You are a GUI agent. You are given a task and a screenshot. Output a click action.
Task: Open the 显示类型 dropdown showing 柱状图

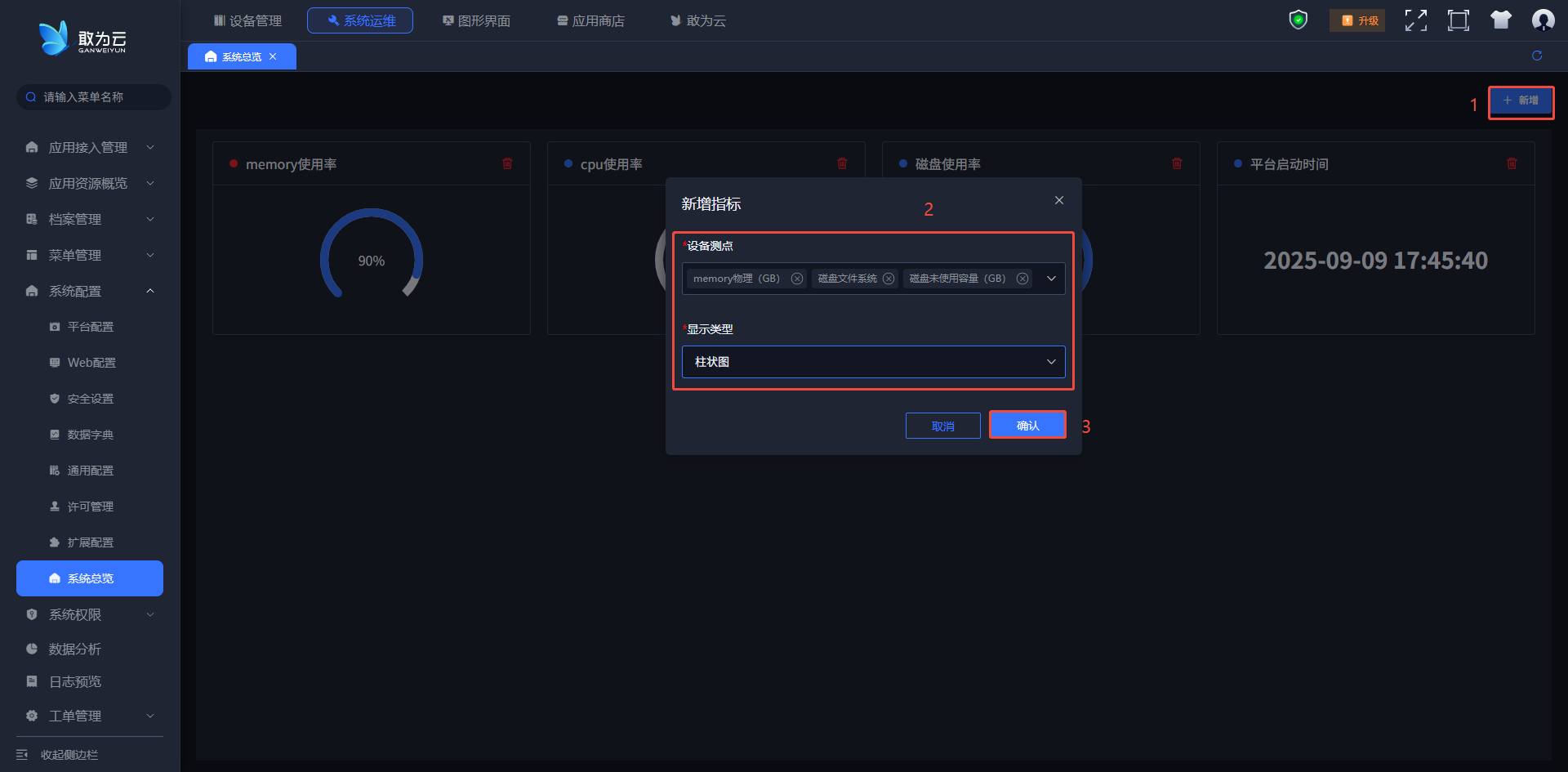pyautogui.click(x=873, y=362)
